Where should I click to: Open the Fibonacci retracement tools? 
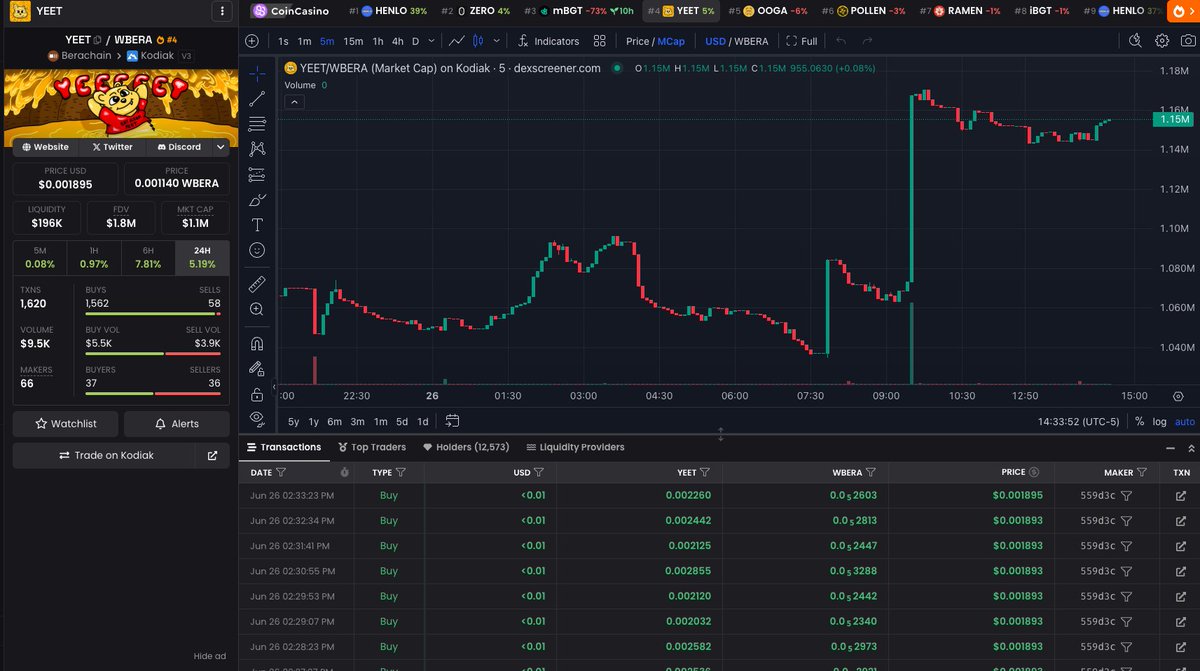coord(257,123)
